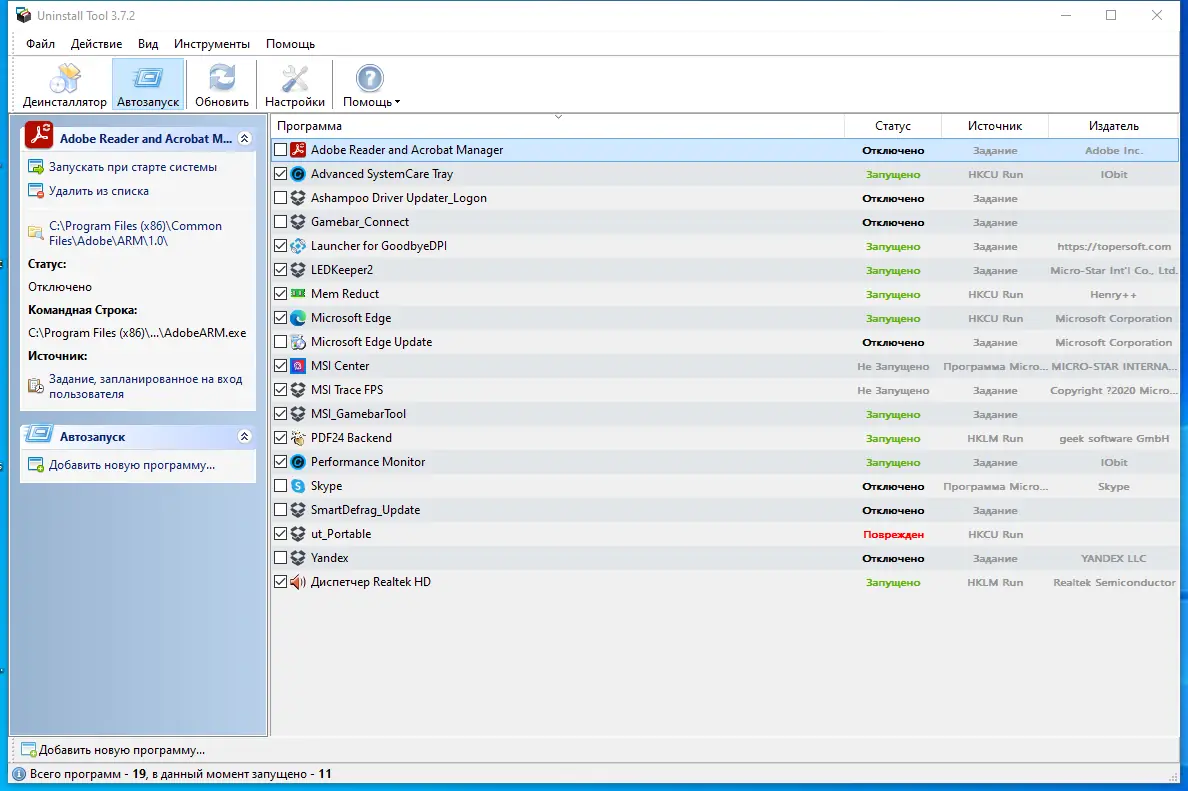Open the Помощь toolbar dropdown
1188x791 pixels.
pyautogui.click(x=370, y=86)
